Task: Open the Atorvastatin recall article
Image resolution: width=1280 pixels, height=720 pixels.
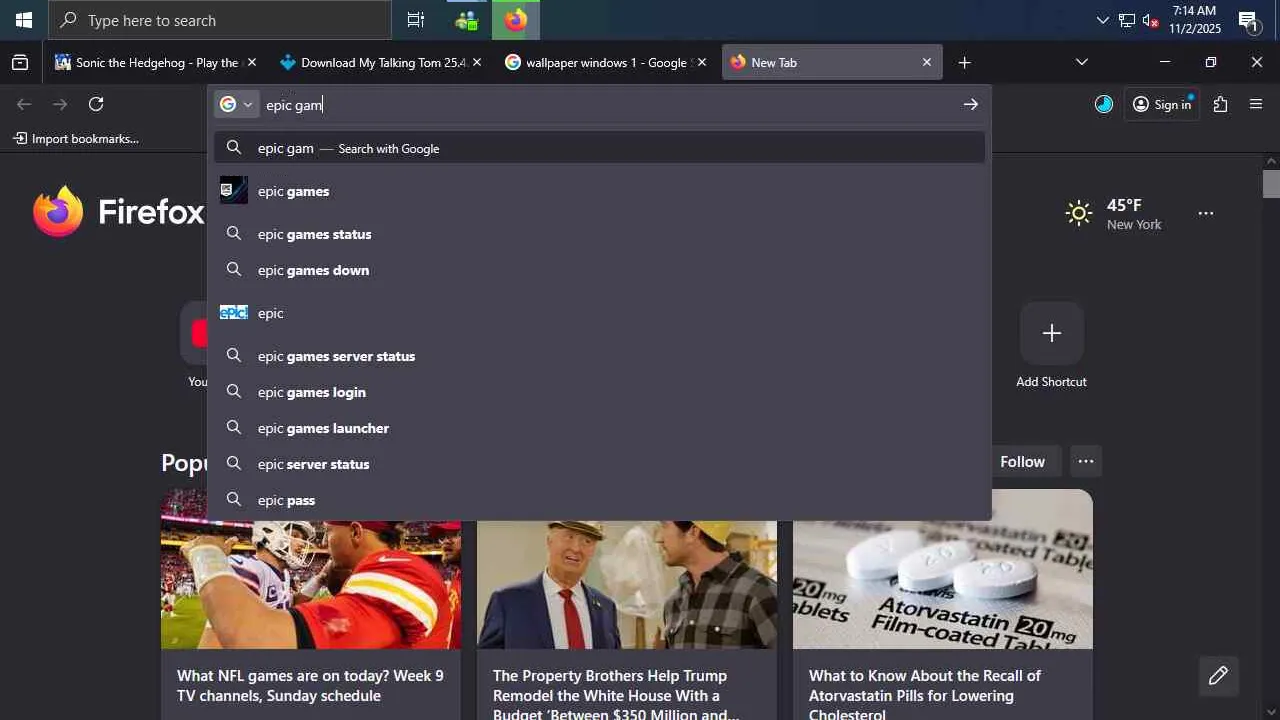Action: 925,695
